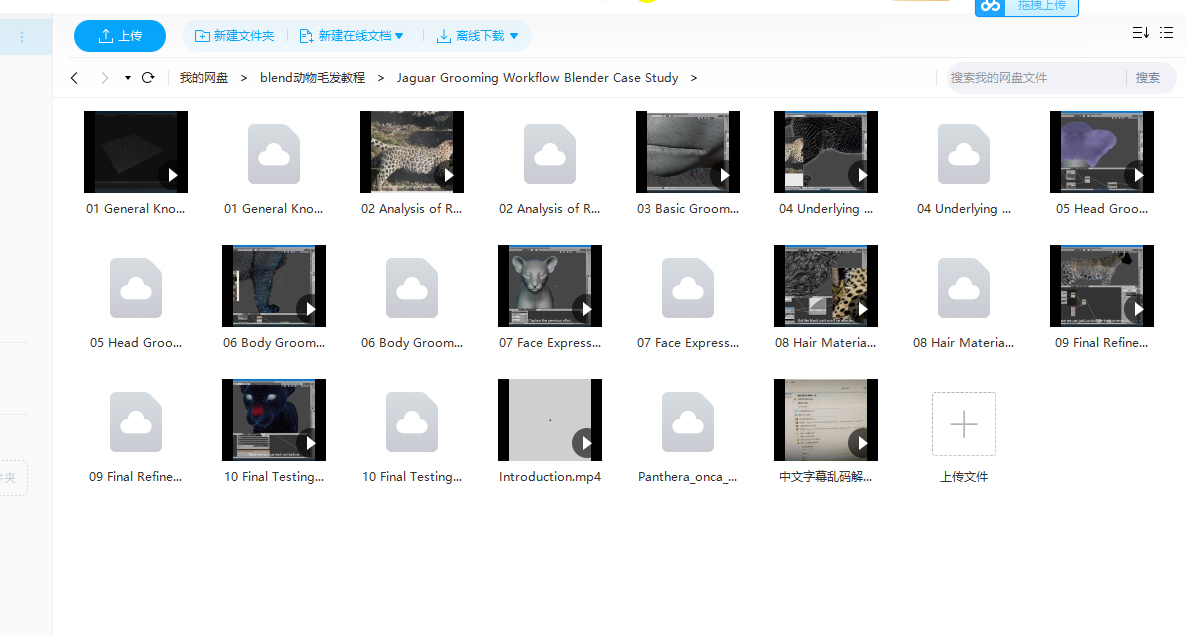Open 05 Head Groo... purple head video thumbnail

[x=1102, y=152]
